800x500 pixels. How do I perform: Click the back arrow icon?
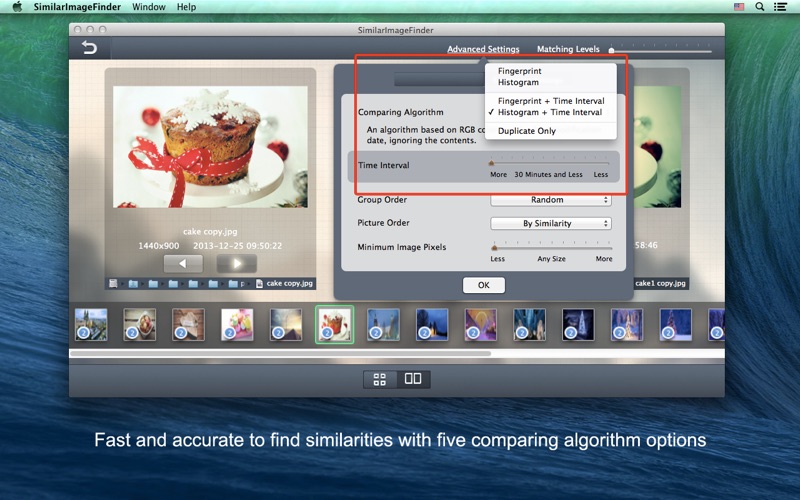[x=89, y=48]
